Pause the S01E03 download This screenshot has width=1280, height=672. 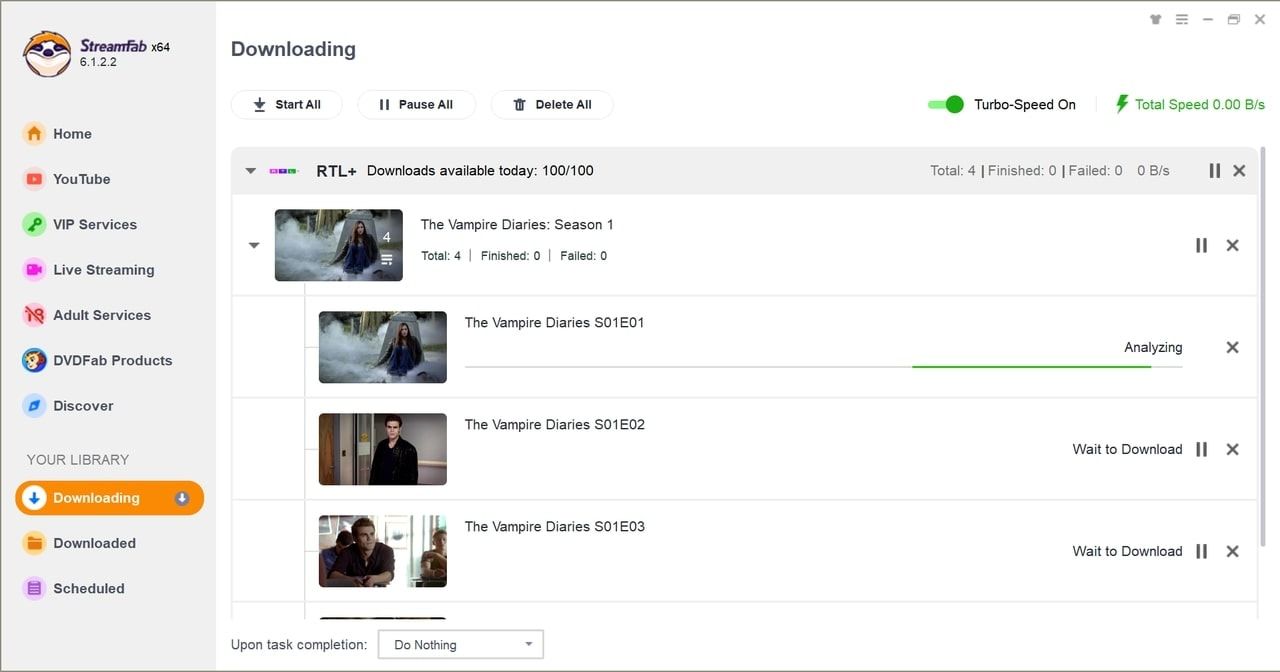[1201, 551]
